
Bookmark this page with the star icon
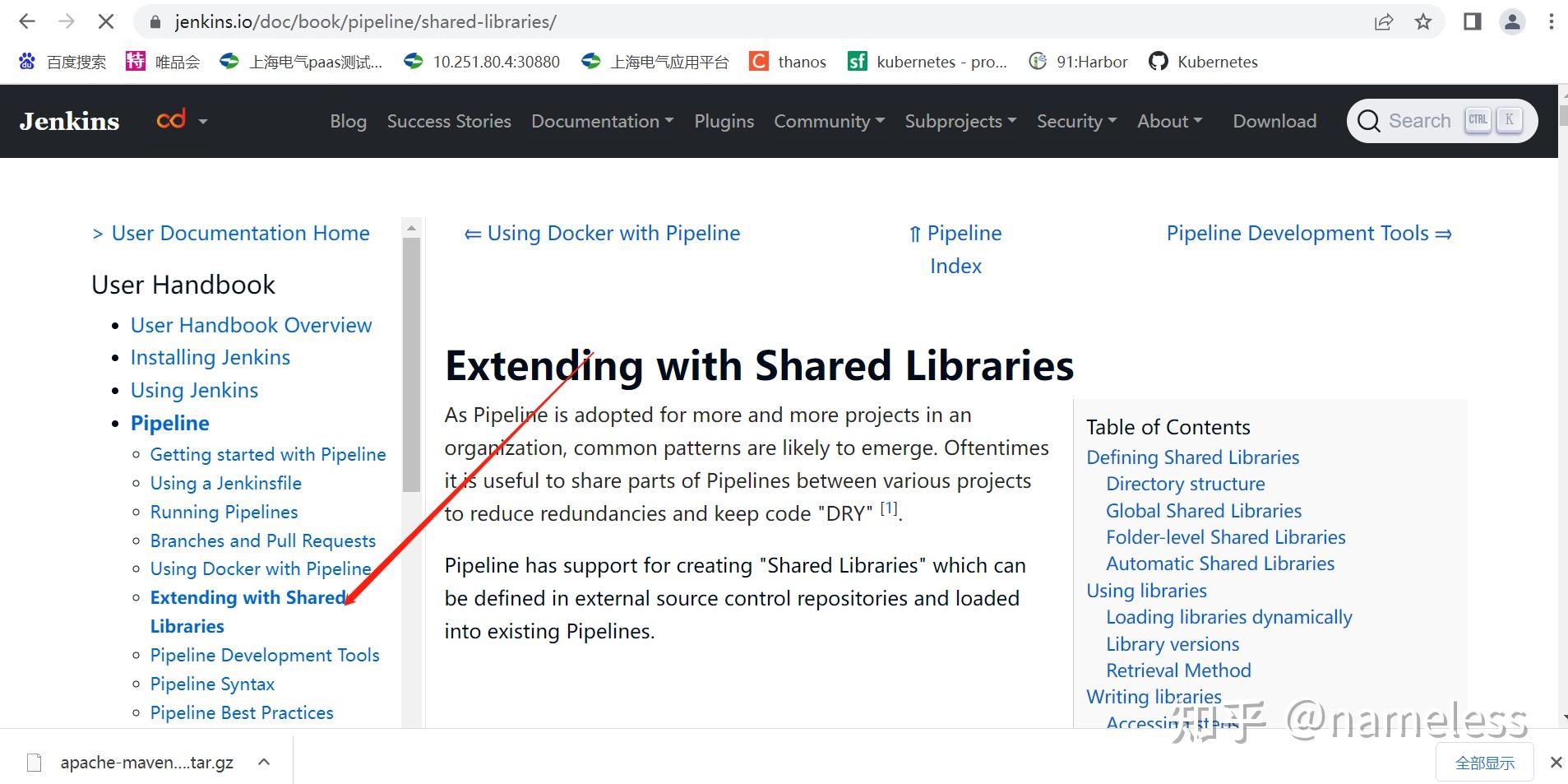coord(1423,22)
